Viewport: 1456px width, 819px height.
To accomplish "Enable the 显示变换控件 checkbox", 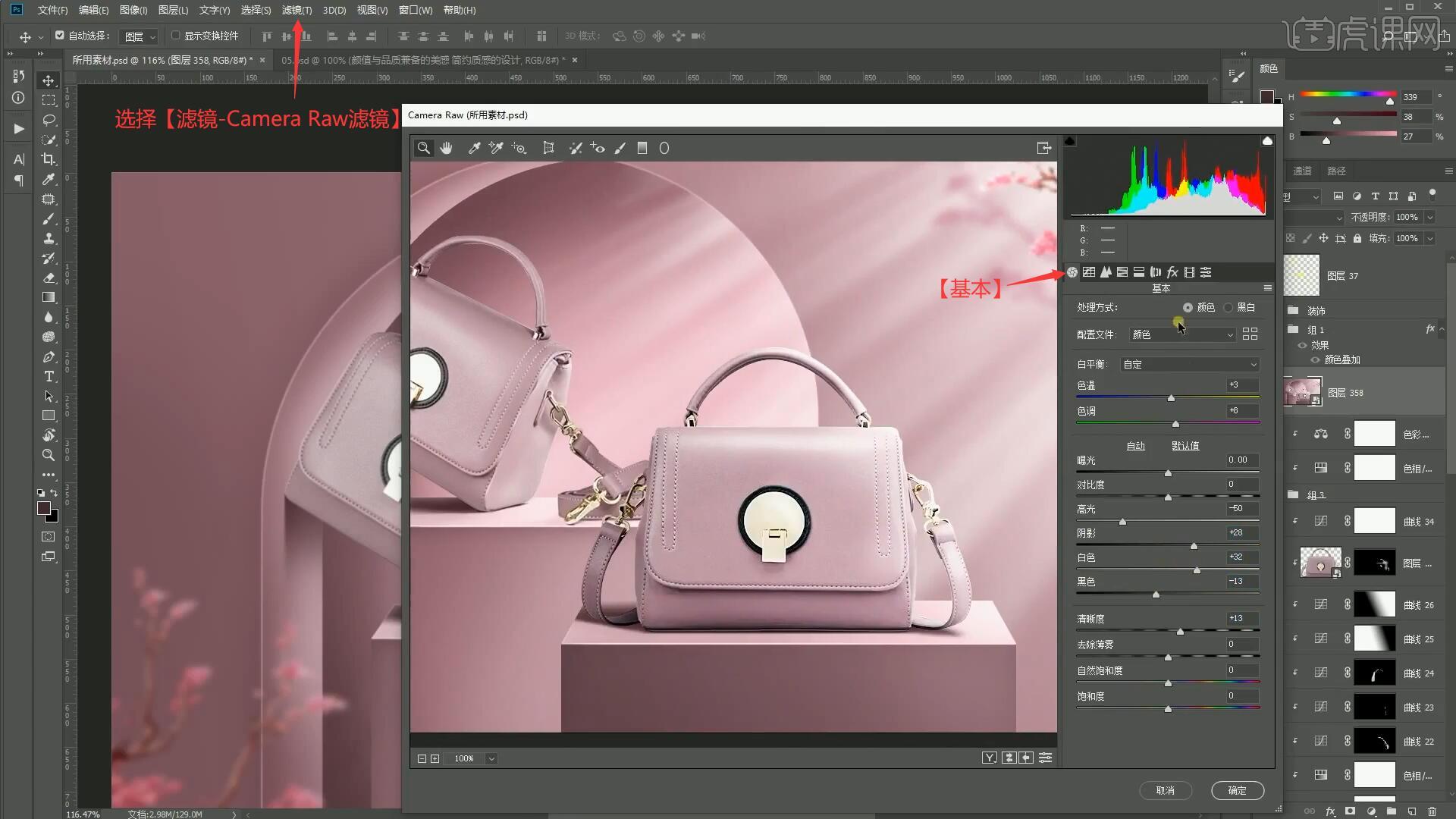I will (176, 36).
